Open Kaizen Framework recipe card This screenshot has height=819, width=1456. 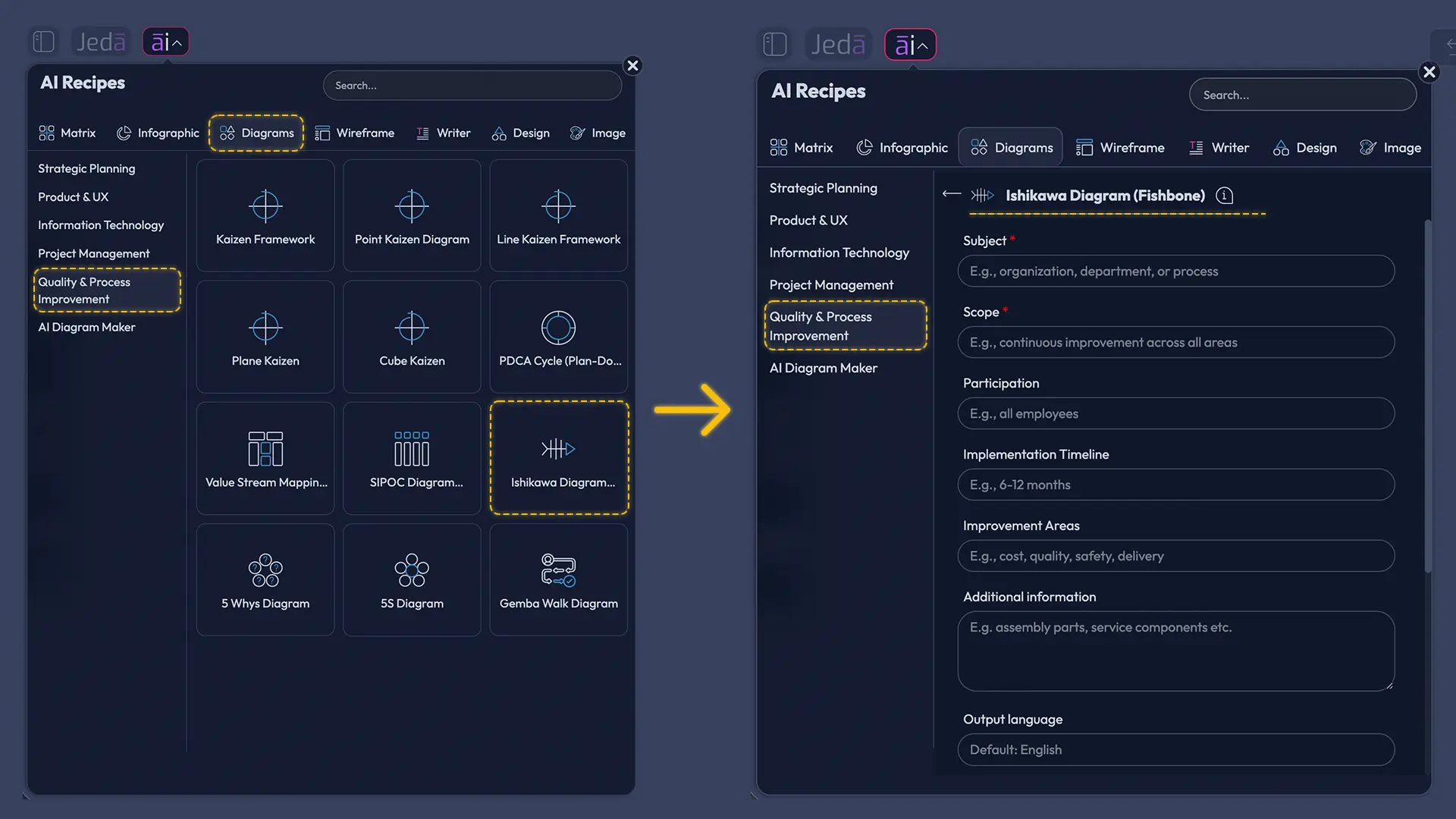(x=265, y=215)
